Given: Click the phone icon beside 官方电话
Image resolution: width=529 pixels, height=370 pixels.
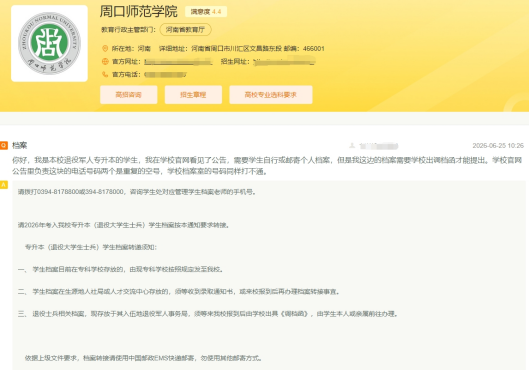Looking at the screenshot, I should [105, 74].
